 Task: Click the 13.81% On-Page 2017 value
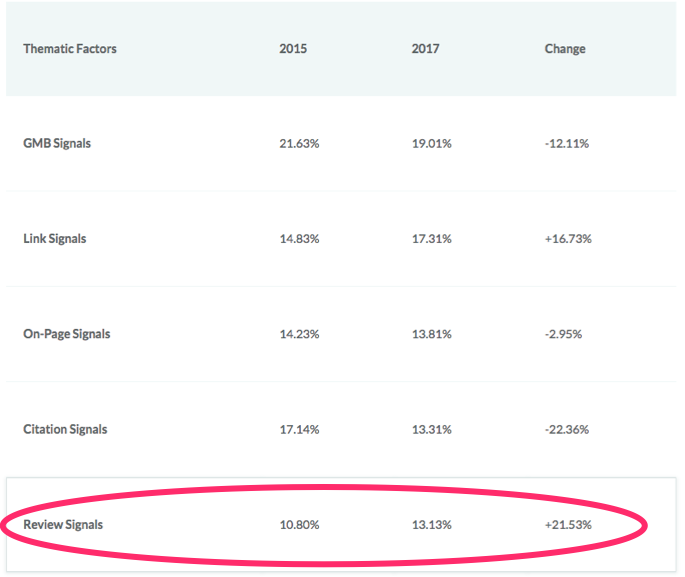432,334
